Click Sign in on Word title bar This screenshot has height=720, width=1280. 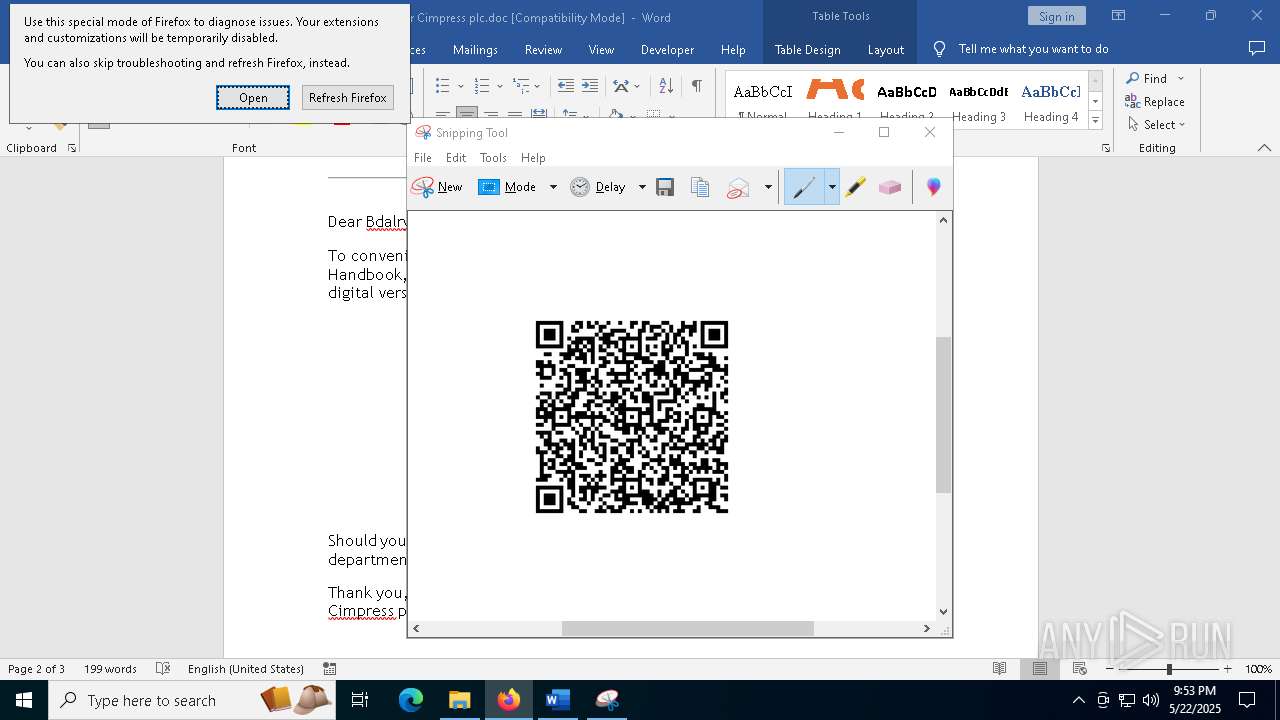(x=1056, y=16)
